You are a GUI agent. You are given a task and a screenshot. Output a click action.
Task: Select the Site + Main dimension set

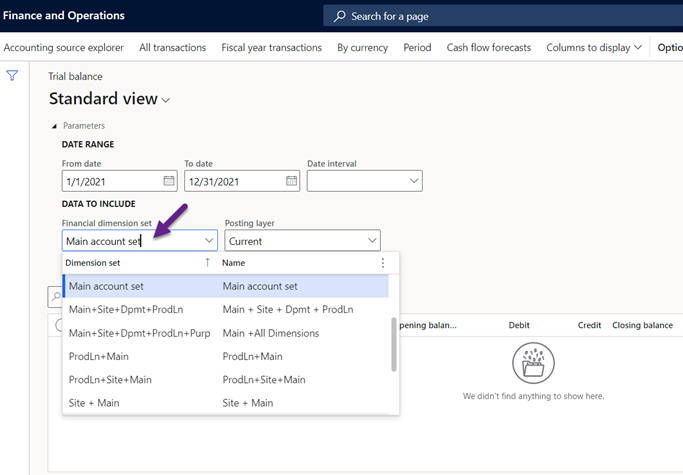94,403
